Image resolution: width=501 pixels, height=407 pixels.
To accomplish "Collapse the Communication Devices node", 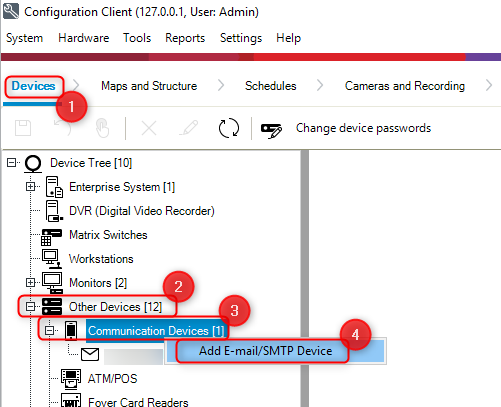I will [49, 331].
